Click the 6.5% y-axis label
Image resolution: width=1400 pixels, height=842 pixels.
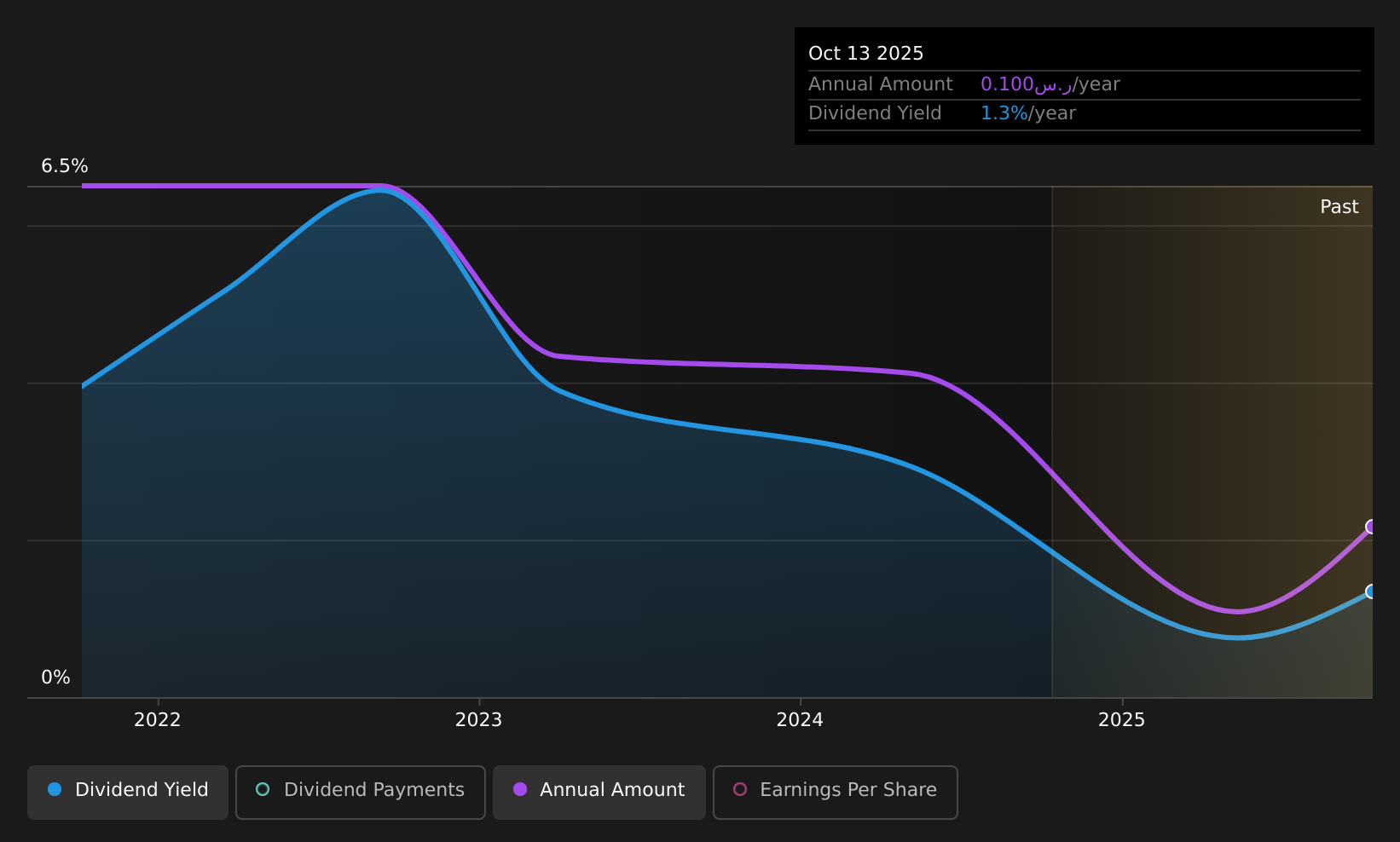click(65, 166)
